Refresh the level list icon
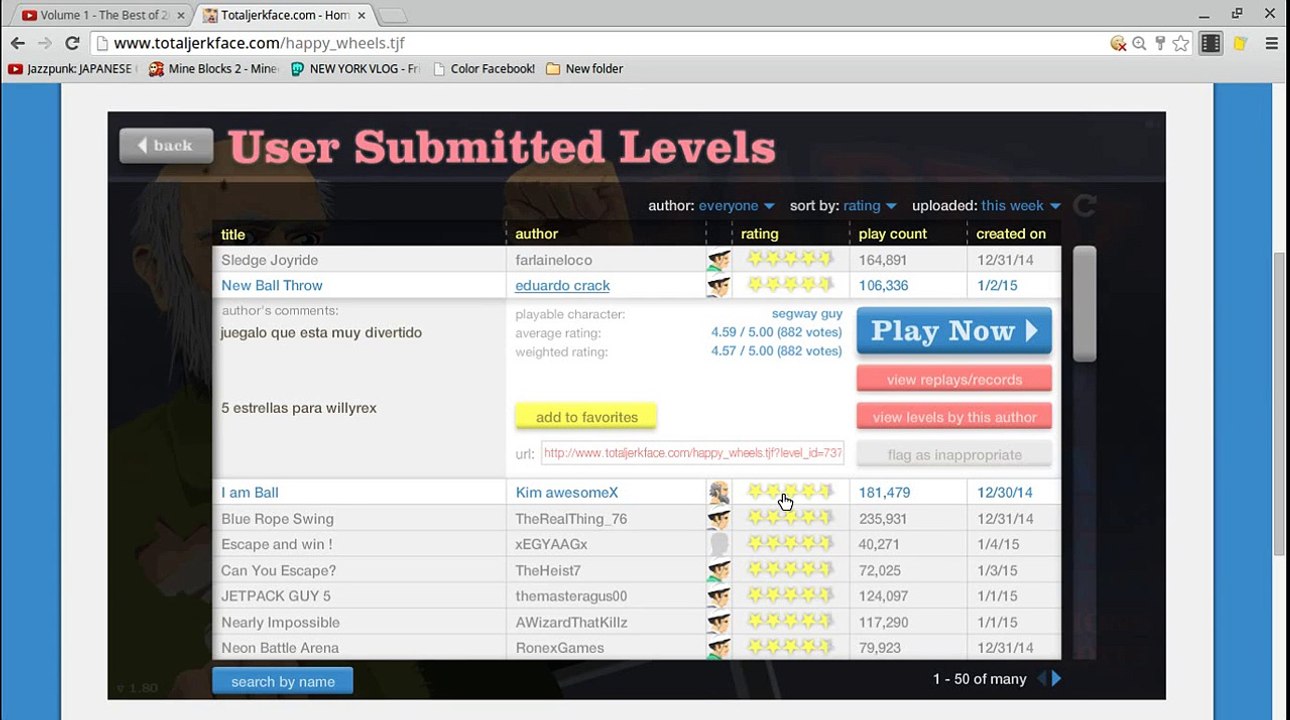Viewport: 1290px width, 720px height. pos(1085,206)
